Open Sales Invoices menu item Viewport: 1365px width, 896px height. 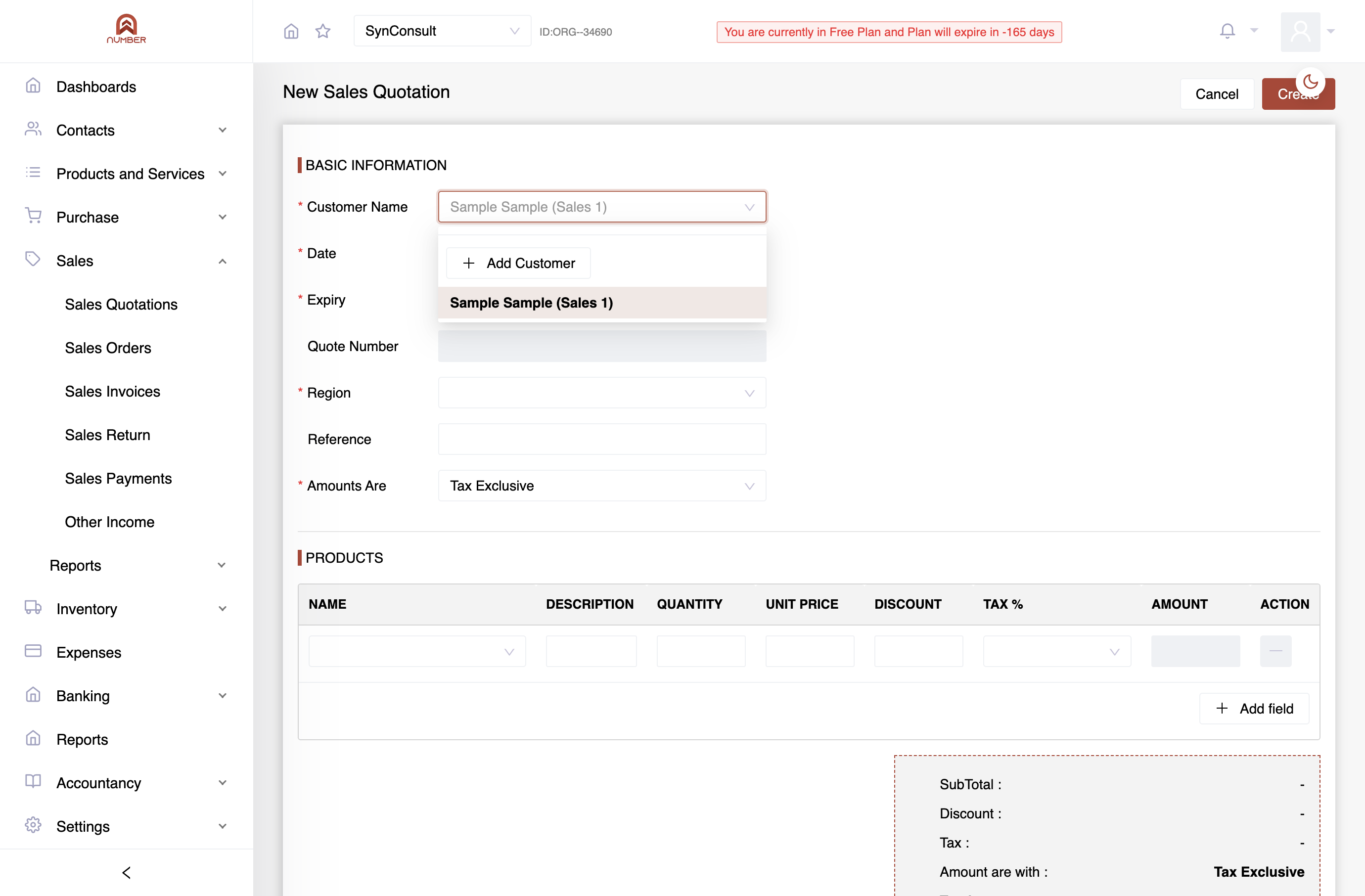click(x=112, y=392)
